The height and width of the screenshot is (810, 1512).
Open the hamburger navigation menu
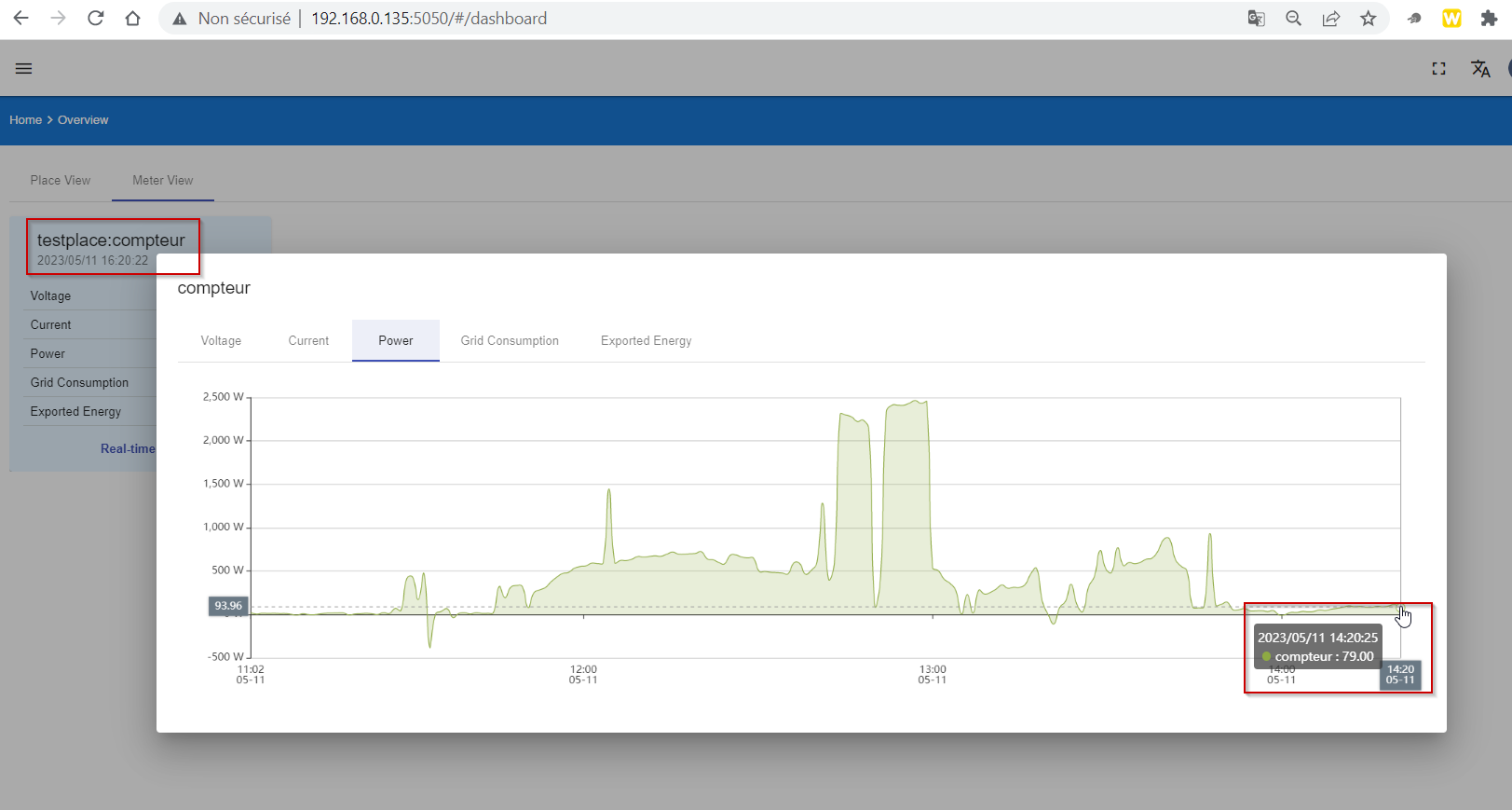pyautogui.click(x=23, y=68)
